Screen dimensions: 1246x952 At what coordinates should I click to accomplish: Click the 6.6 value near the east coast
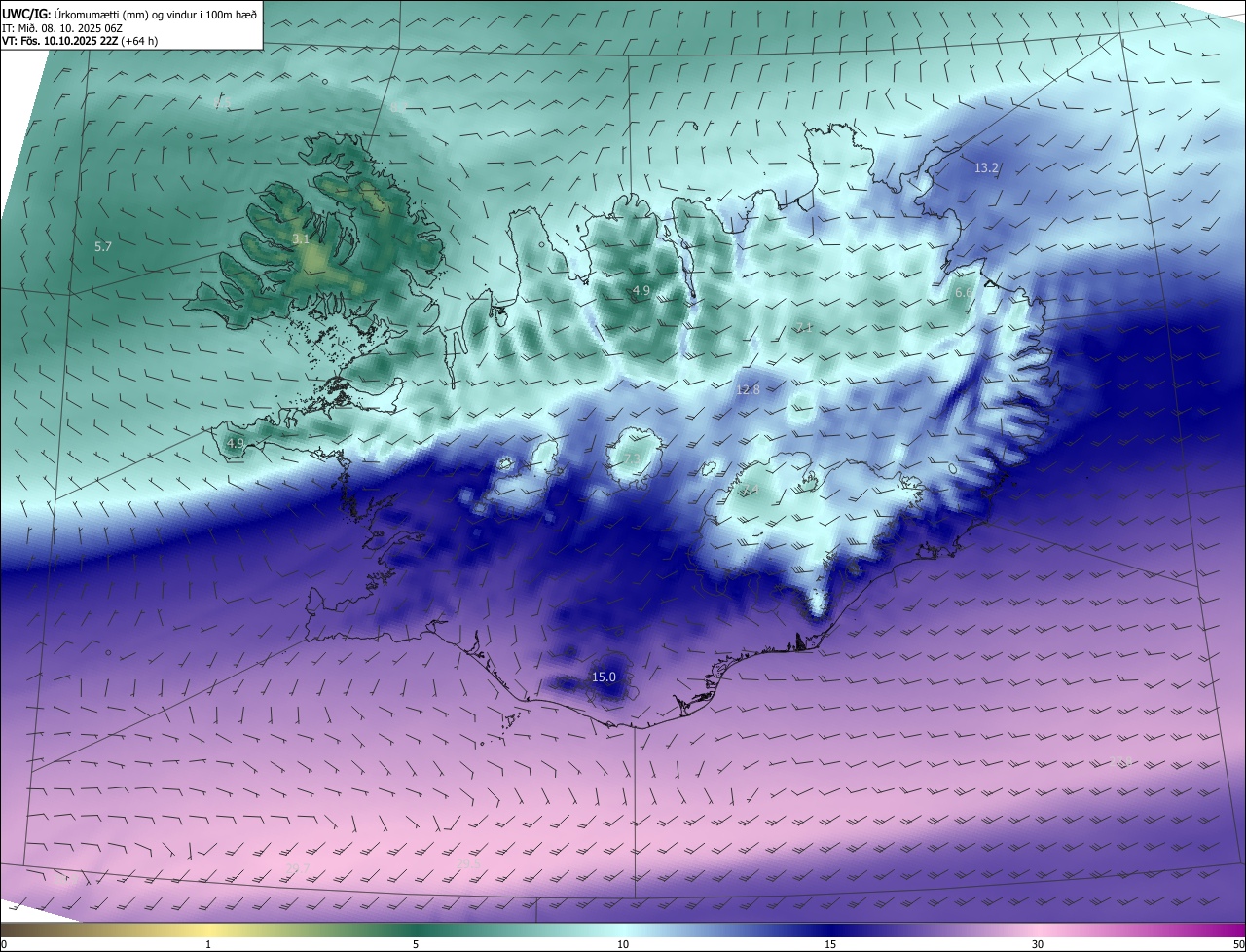[964, 292]
